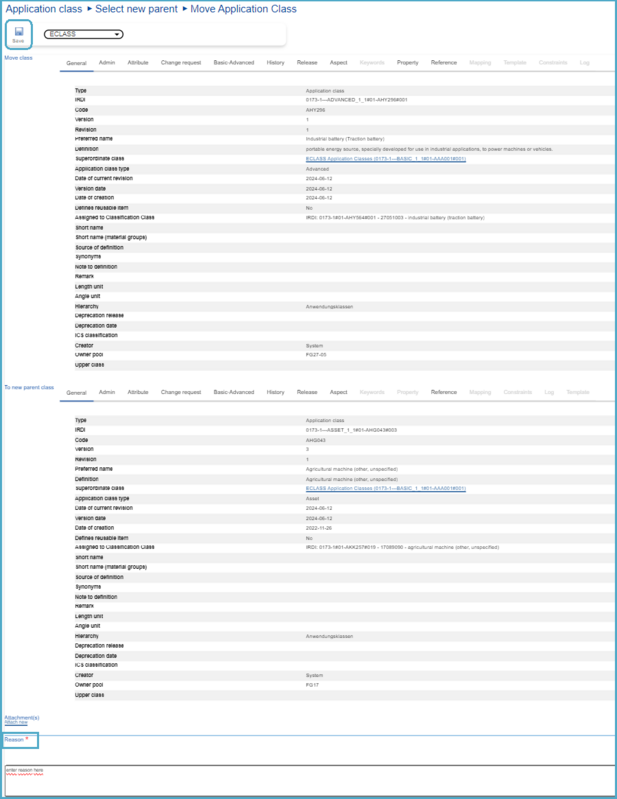Open Reference tab in Move class section
The width and height of the screenshot is (617, 799).
point(444,62)
